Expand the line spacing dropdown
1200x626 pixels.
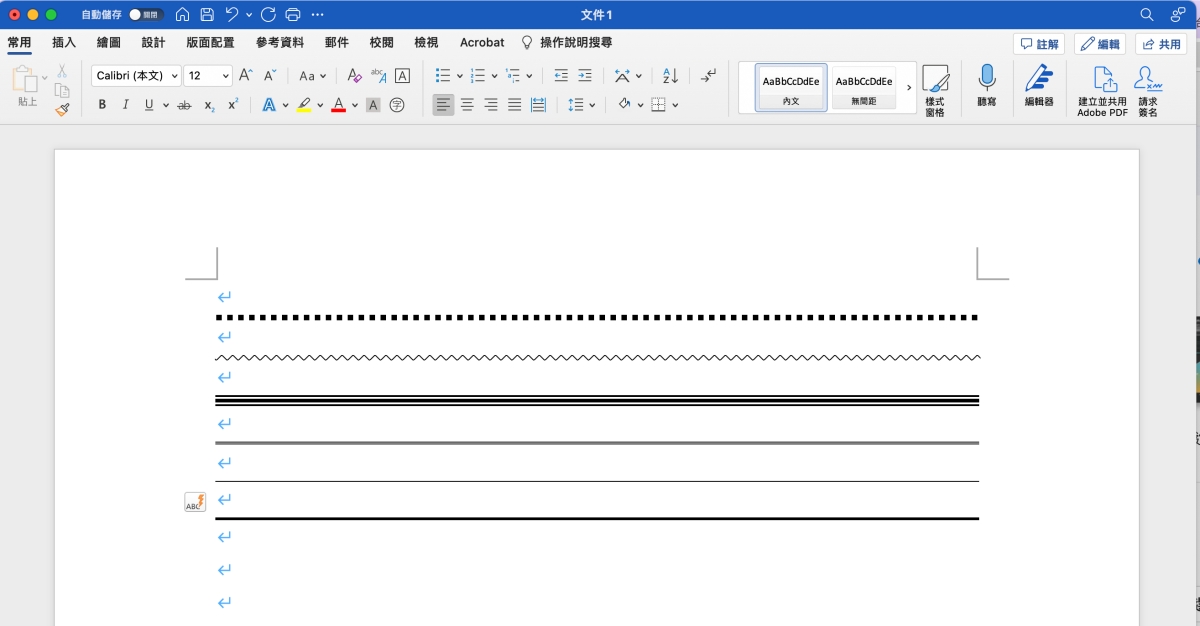click(592, 105)
